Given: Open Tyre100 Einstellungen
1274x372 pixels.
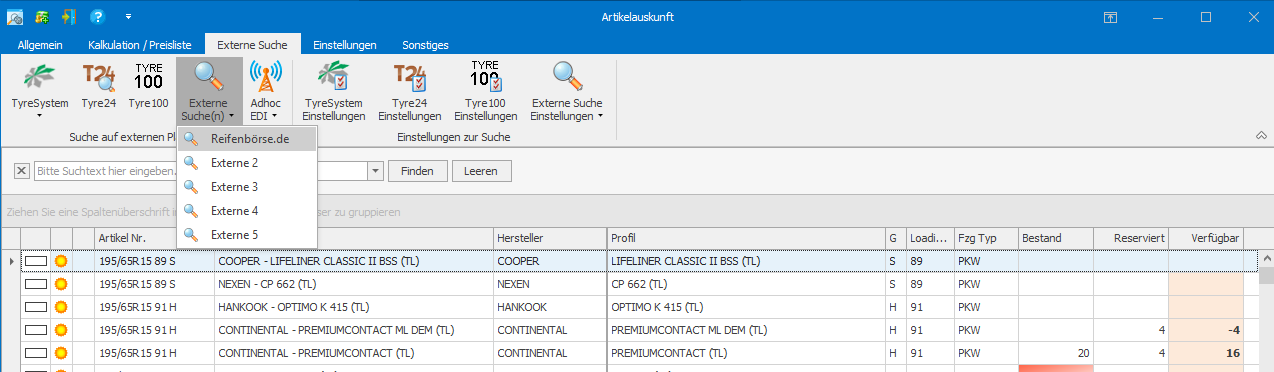Looking at the screenshot, I should click(x=485, y=91).
